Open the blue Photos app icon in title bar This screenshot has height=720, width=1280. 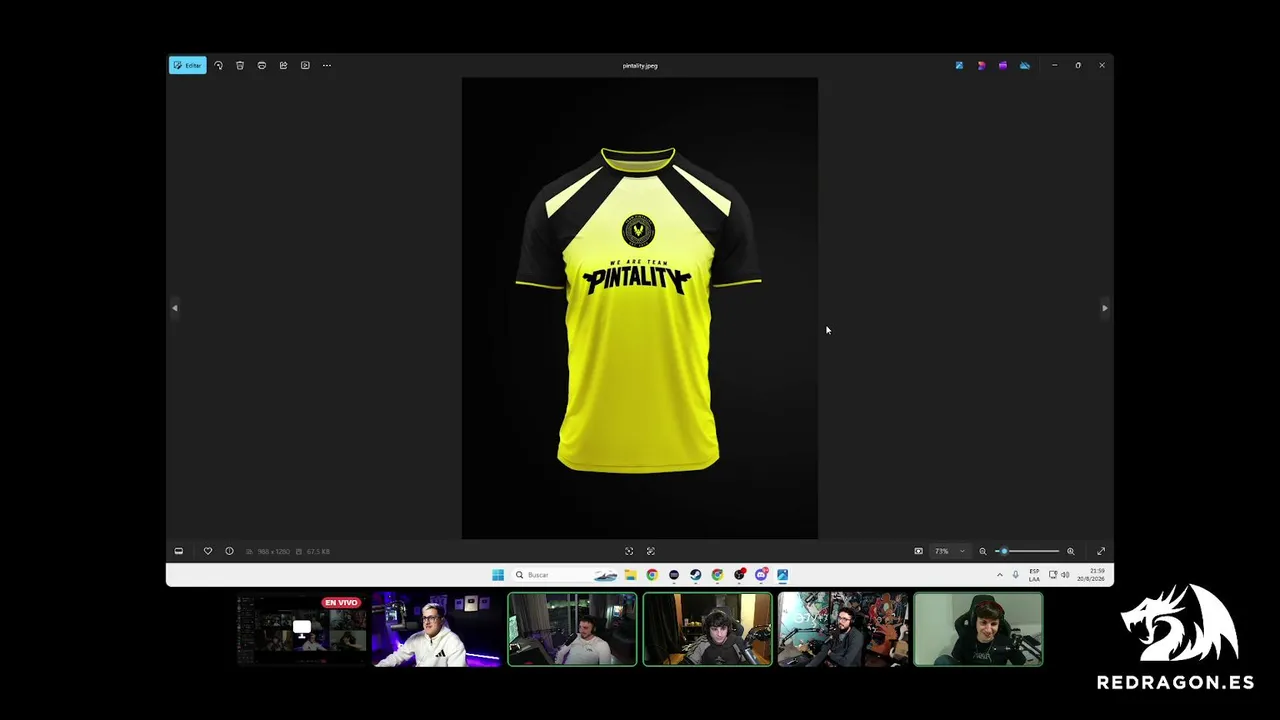coord(959,66)
